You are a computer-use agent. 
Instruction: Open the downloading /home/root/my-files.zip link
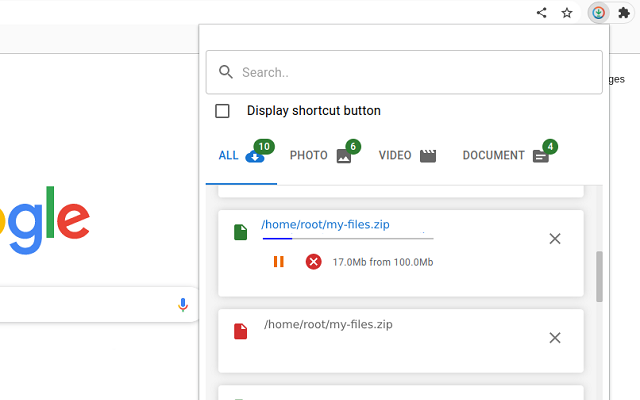pyautogui.click(x=325, y=224)
